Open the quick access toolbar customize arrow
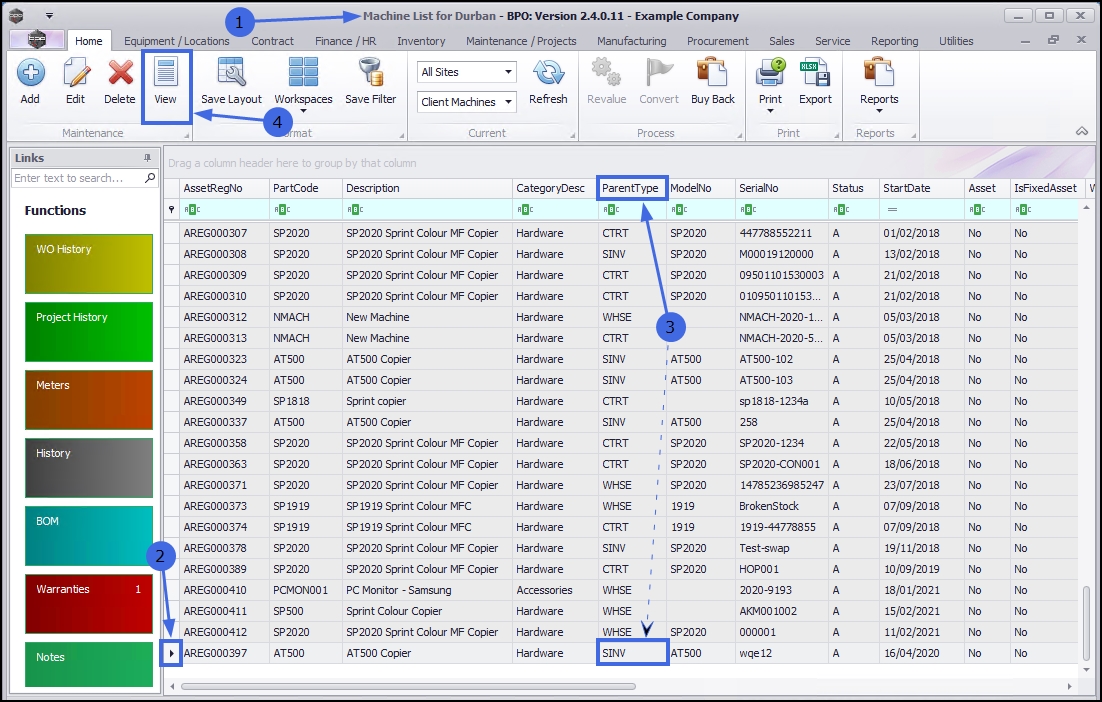This screenshot has width=1102, height=702. pyautogui.click(x=49, y=15)
